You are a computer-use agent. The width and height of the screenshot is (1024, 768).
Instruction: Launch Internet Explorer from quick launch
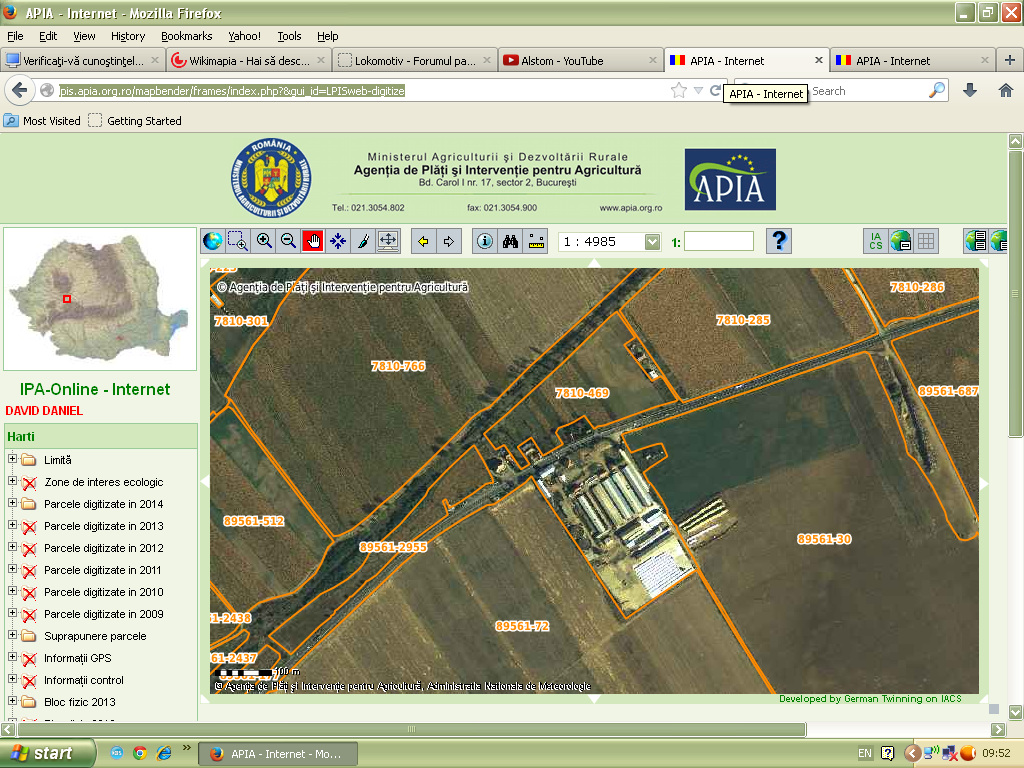(x=163, y=753)
